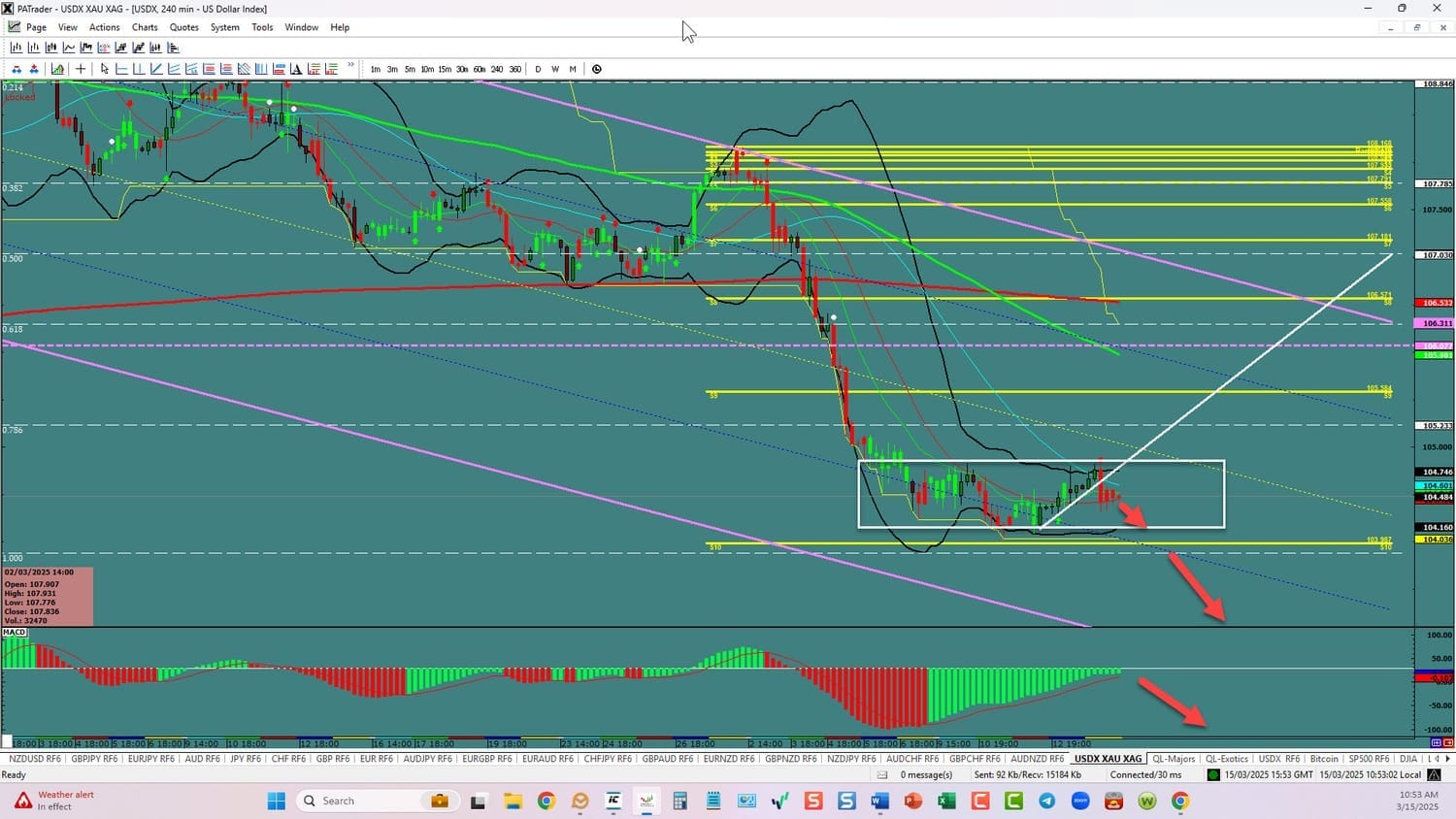This screenshot has width=1456, height=819.
Task: Click the green chart analysis icon
Action: click(57, 68)
